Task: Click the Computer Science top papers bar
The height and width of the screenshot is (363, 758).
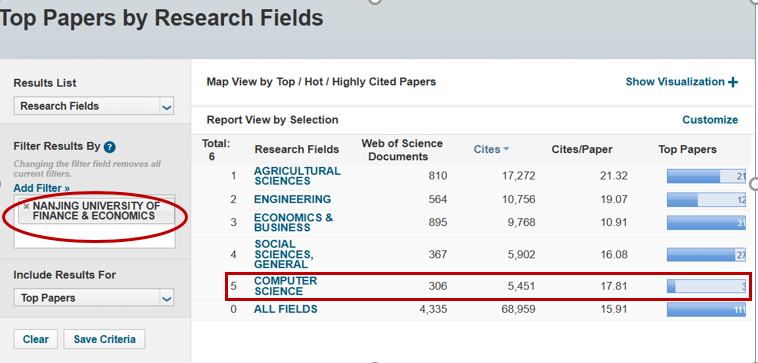Action: [706, 286]
